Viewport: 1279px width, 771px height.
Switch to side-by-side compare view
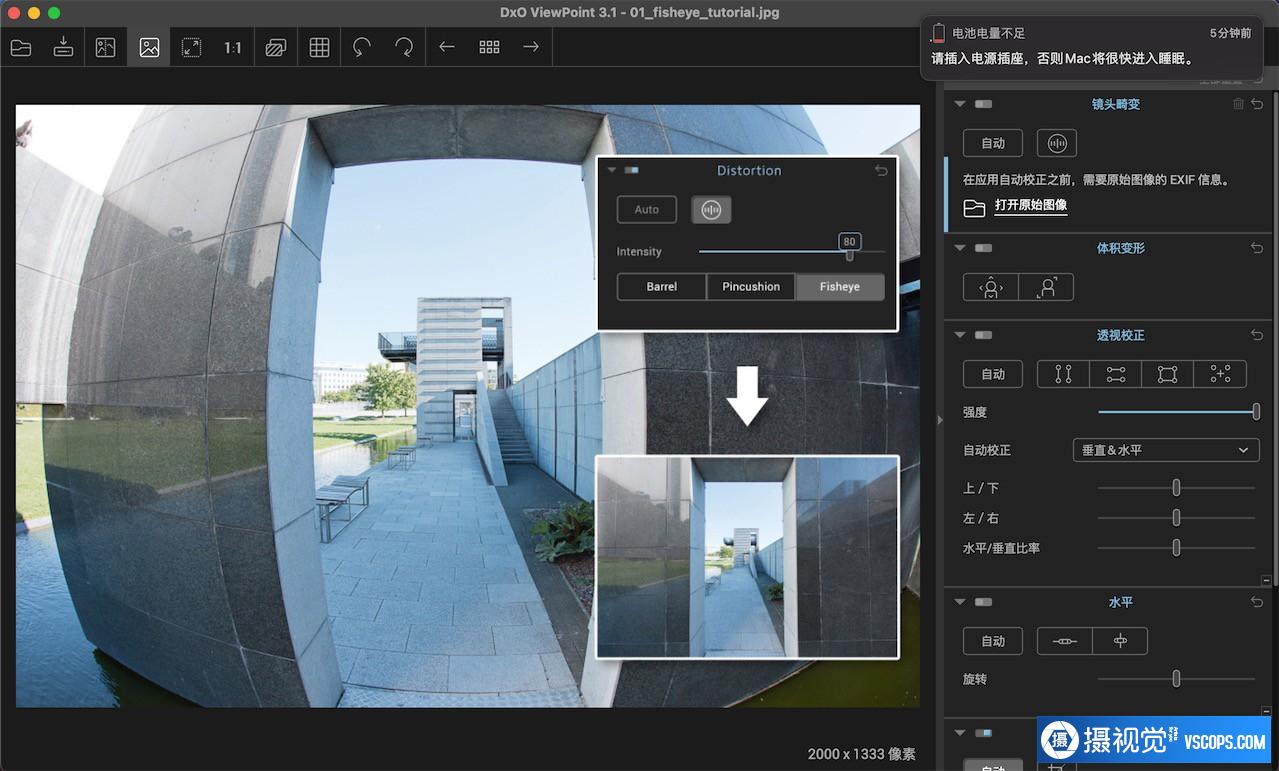point(106,47)
